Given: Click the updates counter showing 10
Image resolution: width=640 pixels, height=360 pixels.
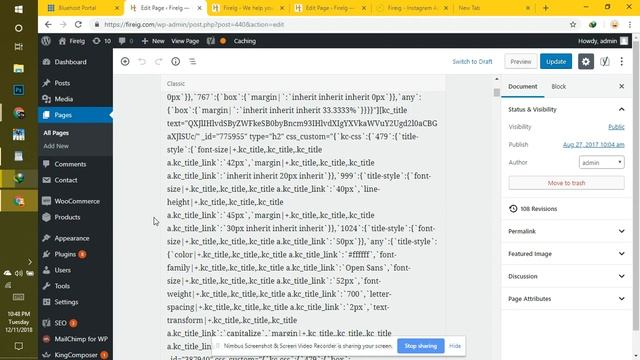Looking at the screenshot, I should click(102, 41).
